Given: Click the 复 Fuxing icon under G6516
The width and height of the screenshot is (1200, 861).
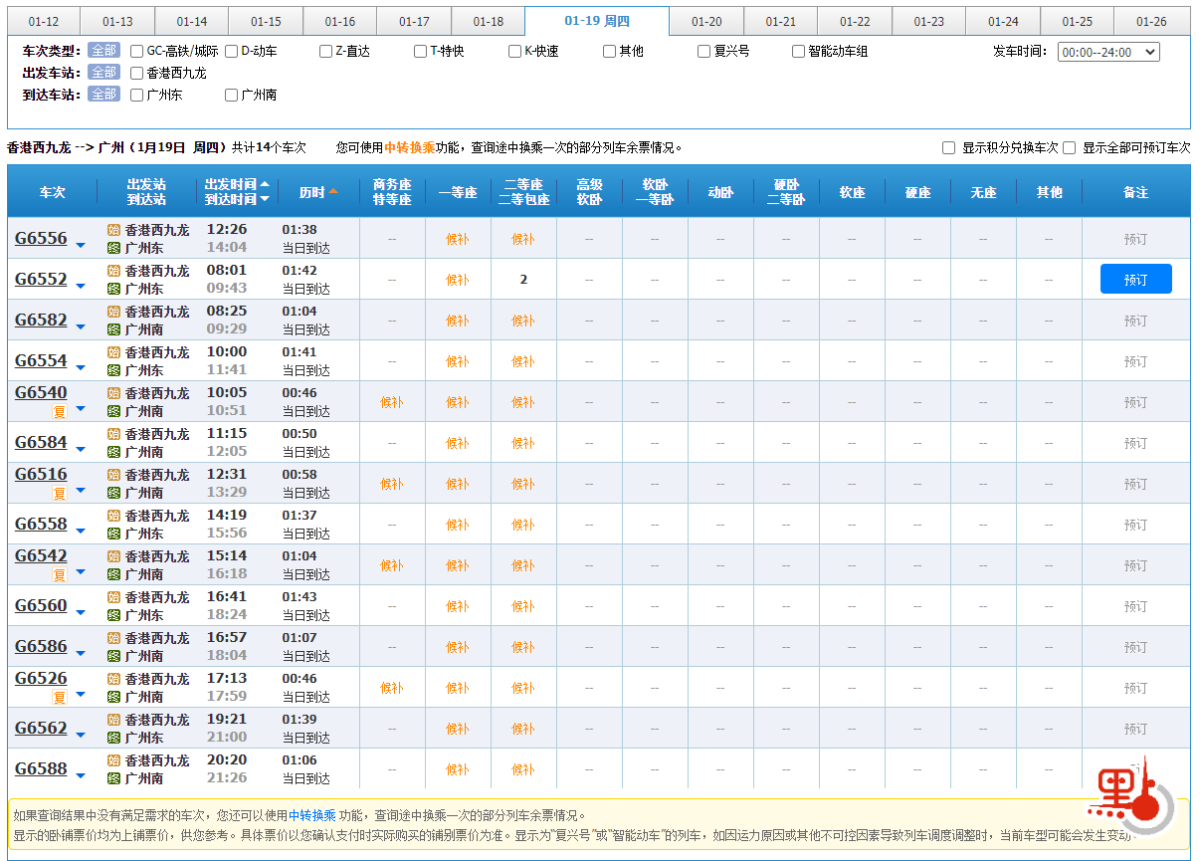Looking at the screenshot, I should click(x=59, y=493).
